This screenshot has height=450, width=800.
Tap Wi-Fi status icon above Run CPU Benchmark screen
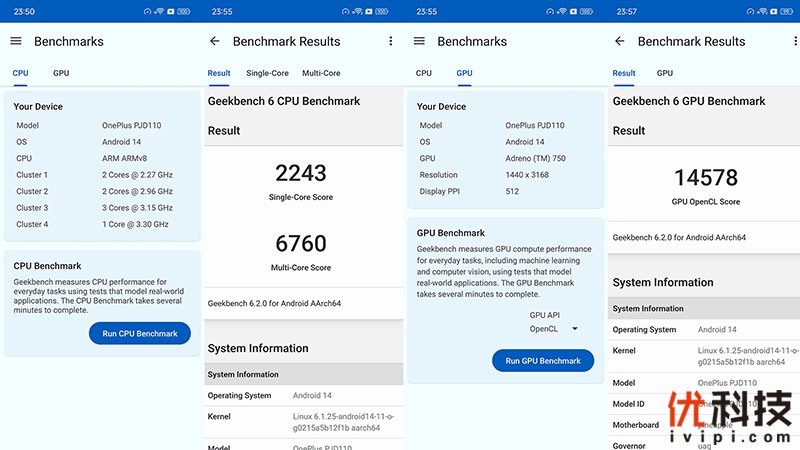click(x=158, y=11)
